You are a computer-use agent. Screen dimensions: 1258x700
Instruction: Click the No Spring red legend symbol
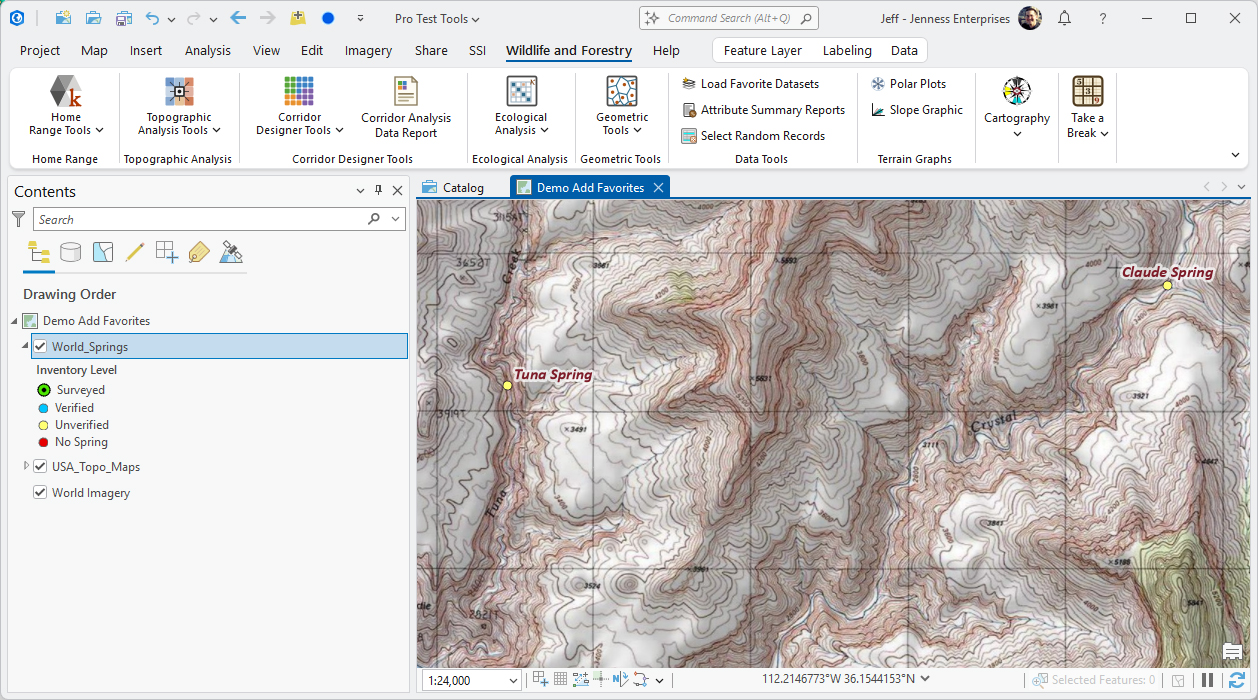point(43,442)
